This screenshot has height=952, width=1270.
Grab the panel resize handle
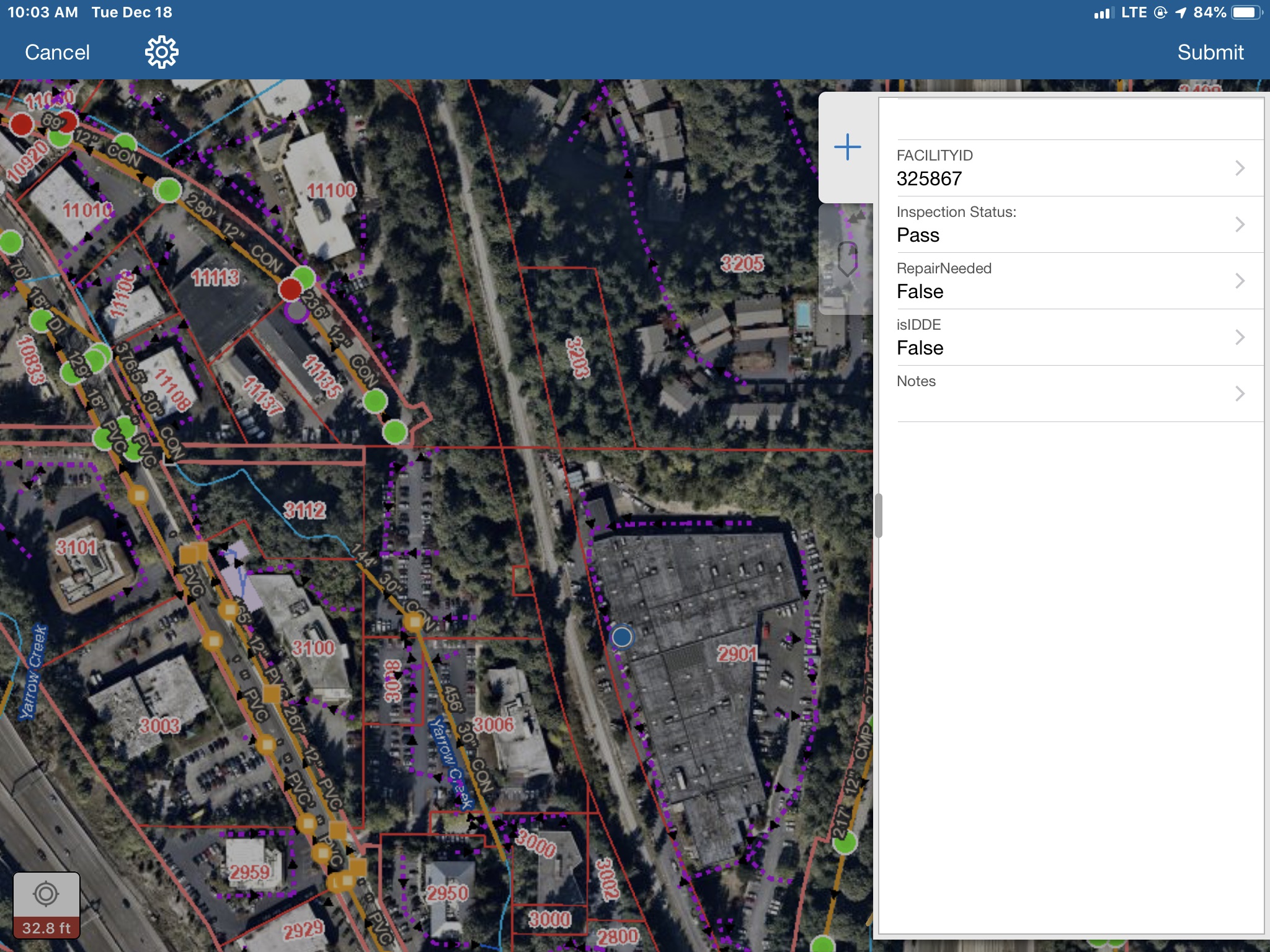tap(878, 516)
